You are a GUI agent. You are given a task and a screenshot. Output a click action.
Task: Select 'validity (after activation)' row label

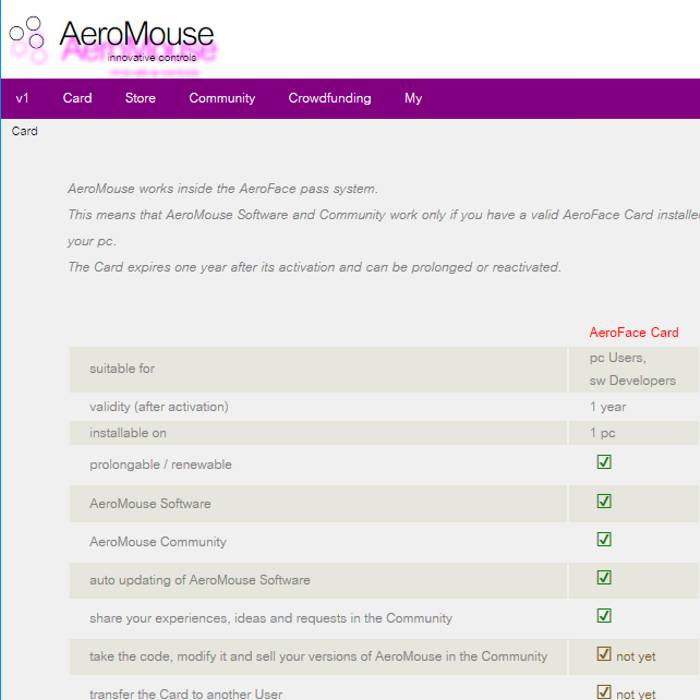158,407
